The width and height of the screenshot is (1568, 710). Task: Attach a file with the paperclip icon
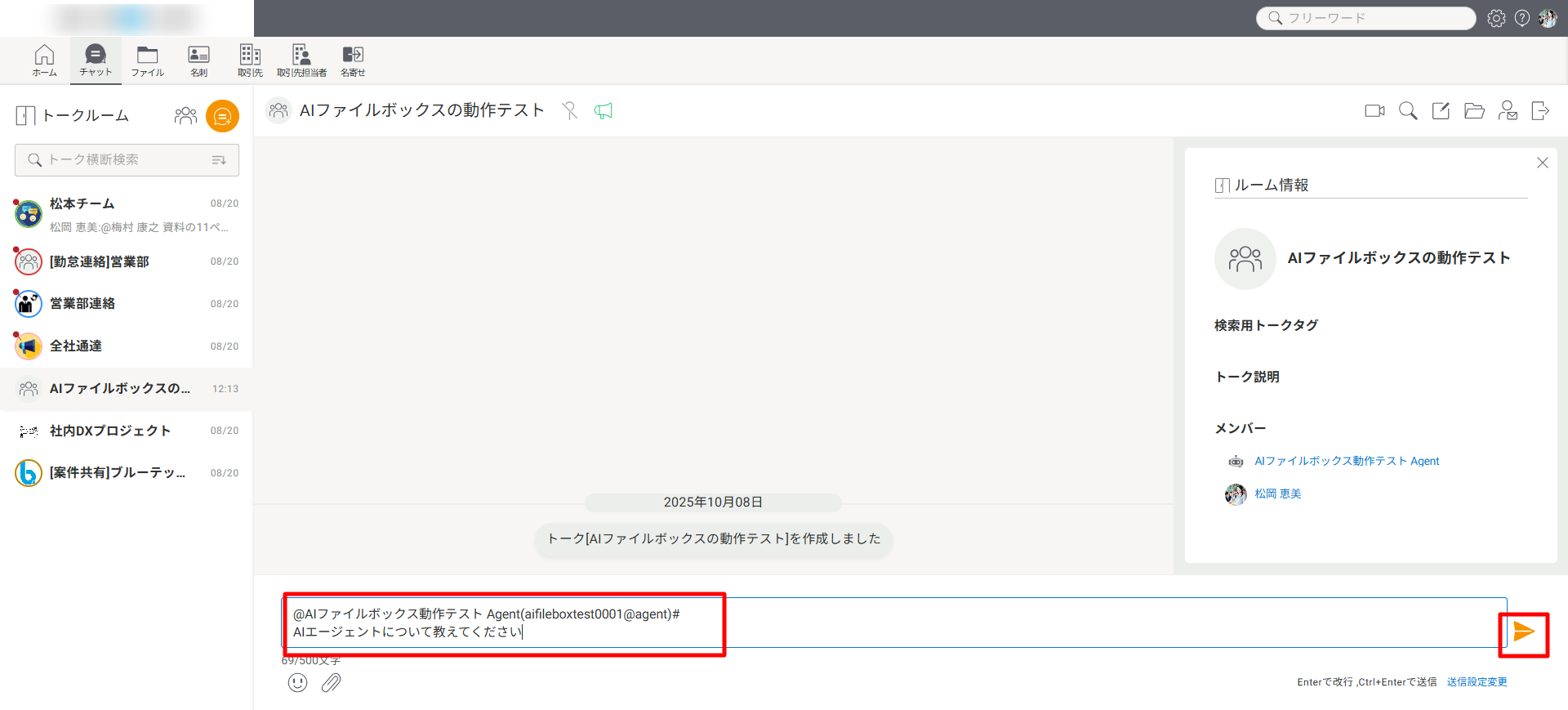pos(331,683)
